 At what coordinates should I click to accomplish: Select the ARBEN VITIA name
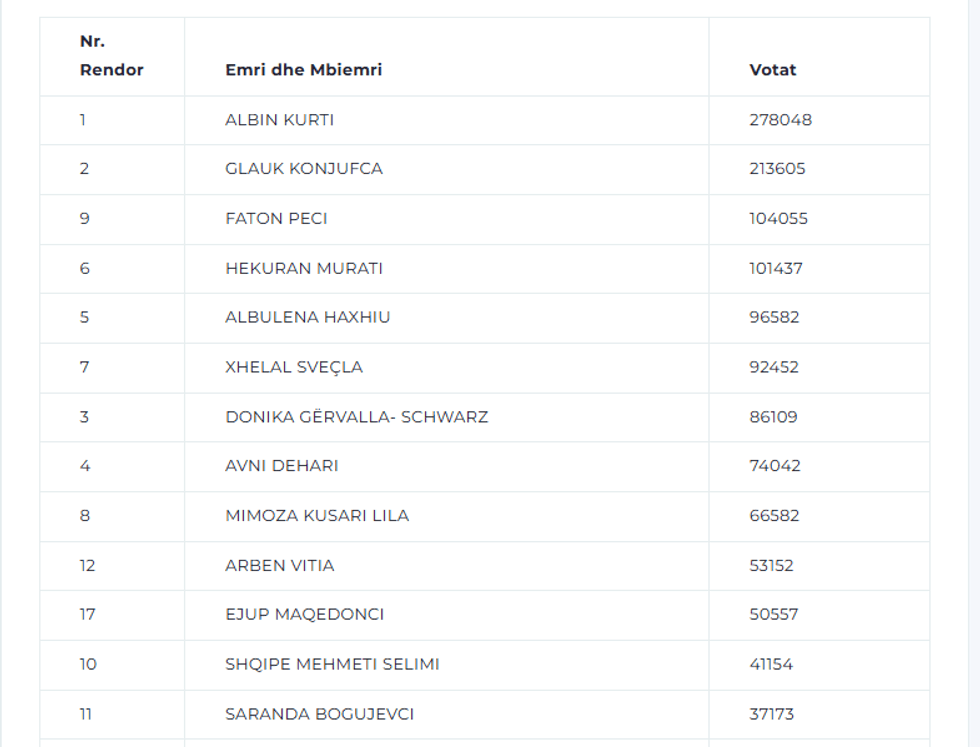click(279, 566)
